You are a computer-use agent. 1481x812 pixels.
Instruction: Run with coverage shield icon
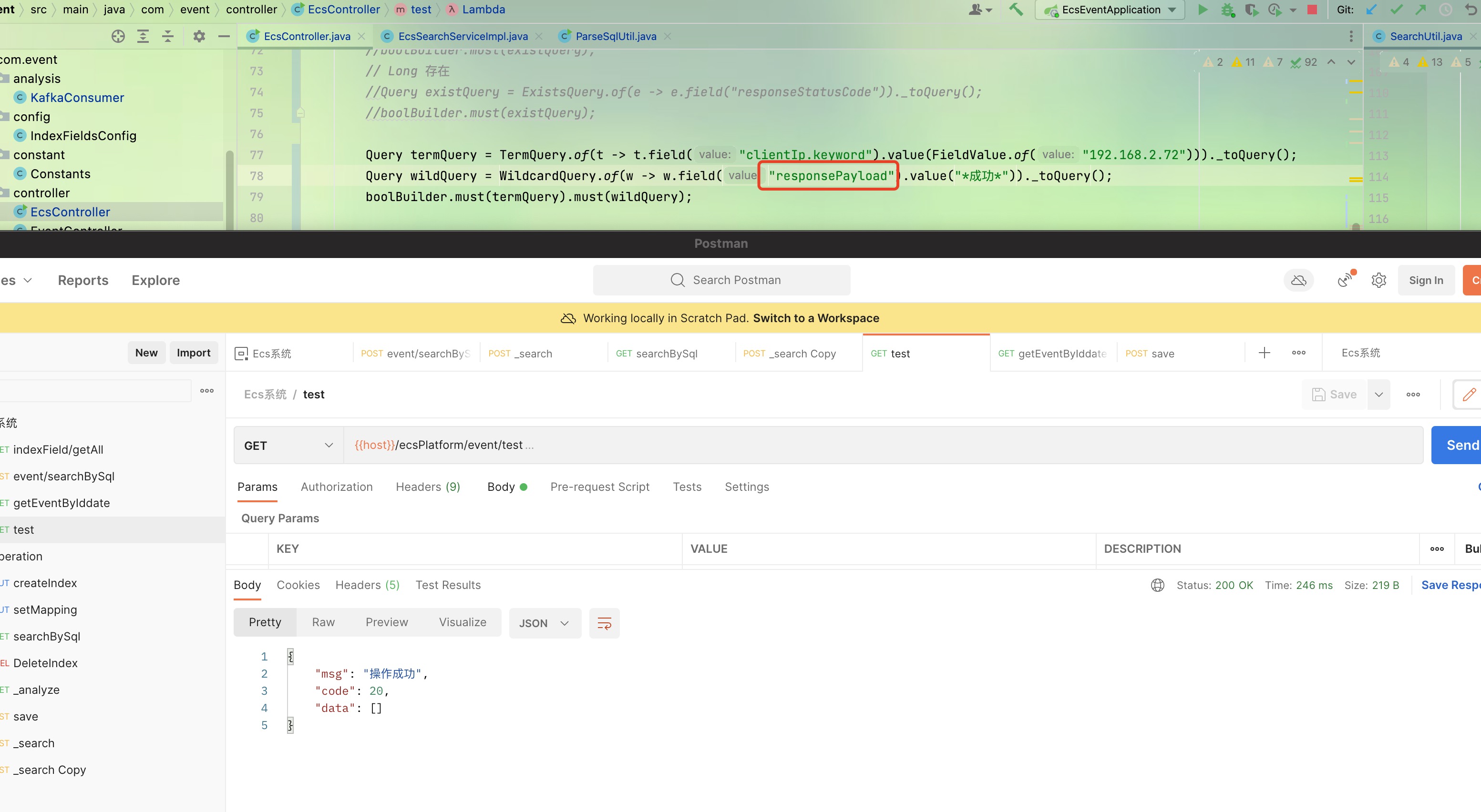coord(1251,10)
